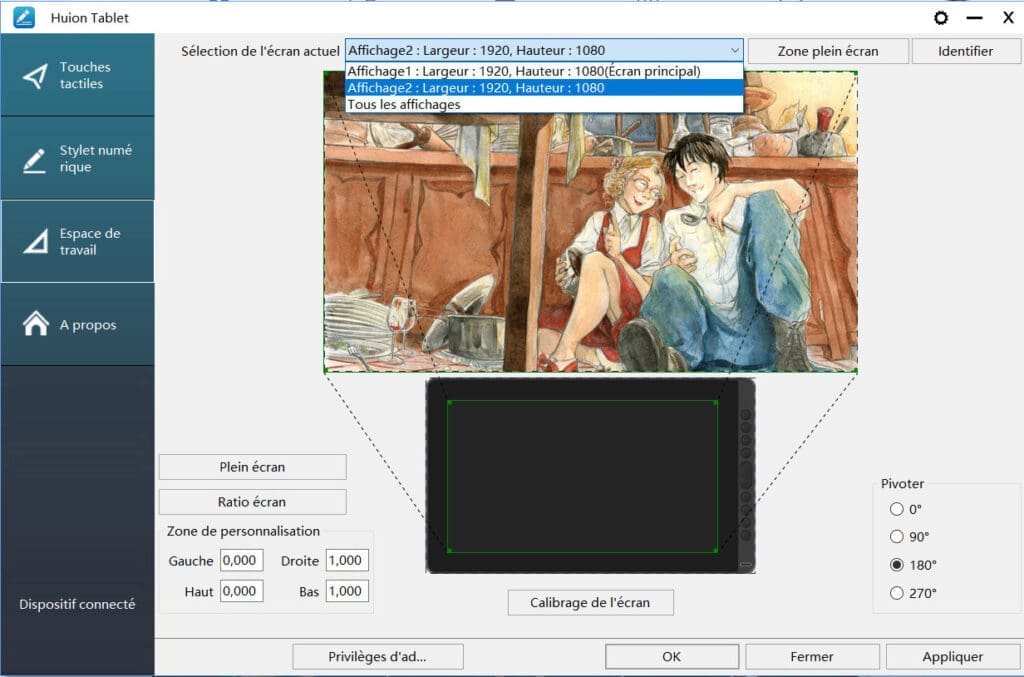Click the Identifier button
Viewport: 1024px width, 677px height.
point(965,51)
